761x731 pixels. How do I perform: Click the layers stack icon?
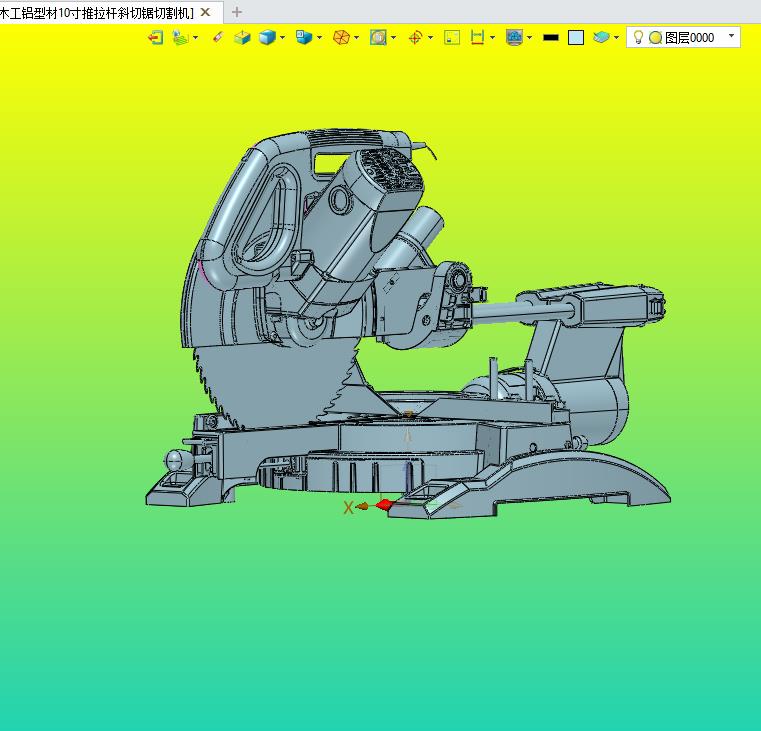click(601, 37)
